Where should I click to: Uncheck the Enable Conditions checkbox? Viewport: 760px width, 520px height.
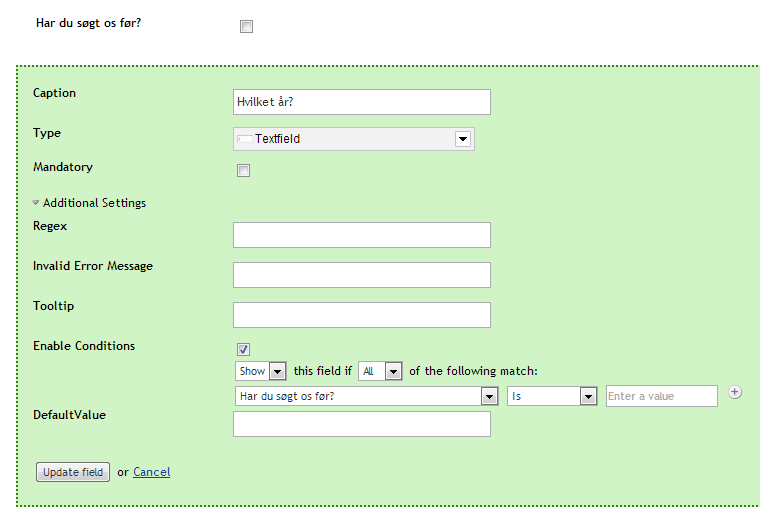click(243, 349)
